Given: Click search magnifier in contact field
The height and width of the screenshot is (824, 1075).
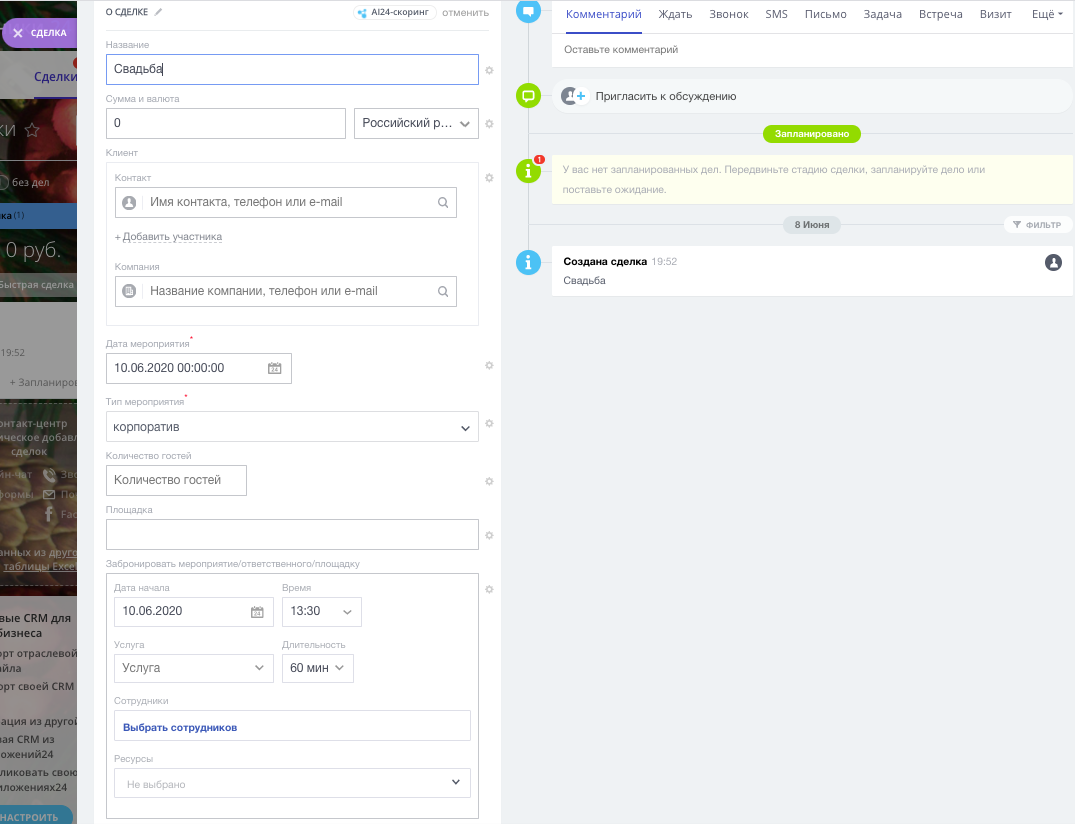Looking at the screenshot, I should [443, 202].
